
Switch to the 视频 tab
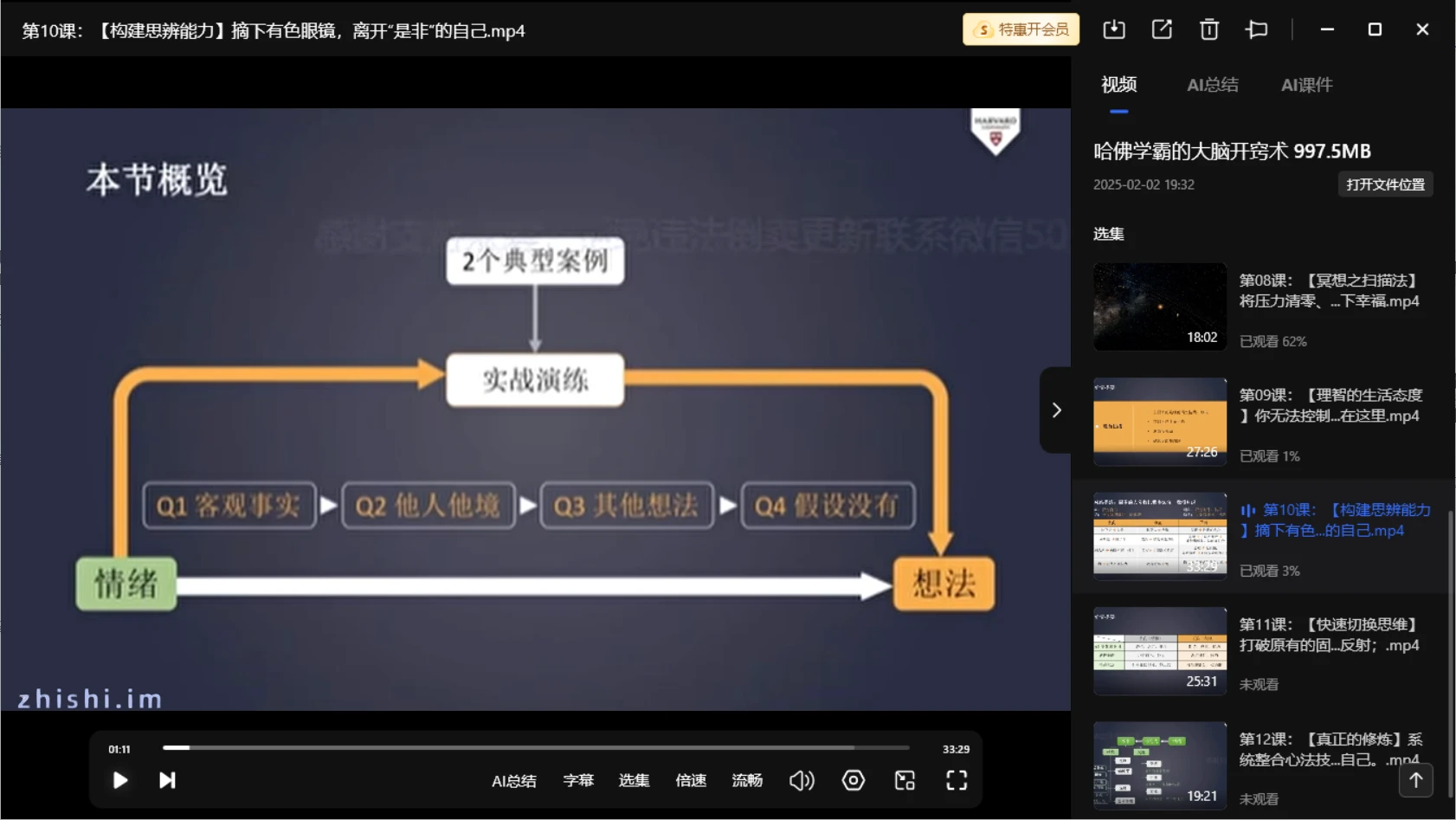[1118, 85]
